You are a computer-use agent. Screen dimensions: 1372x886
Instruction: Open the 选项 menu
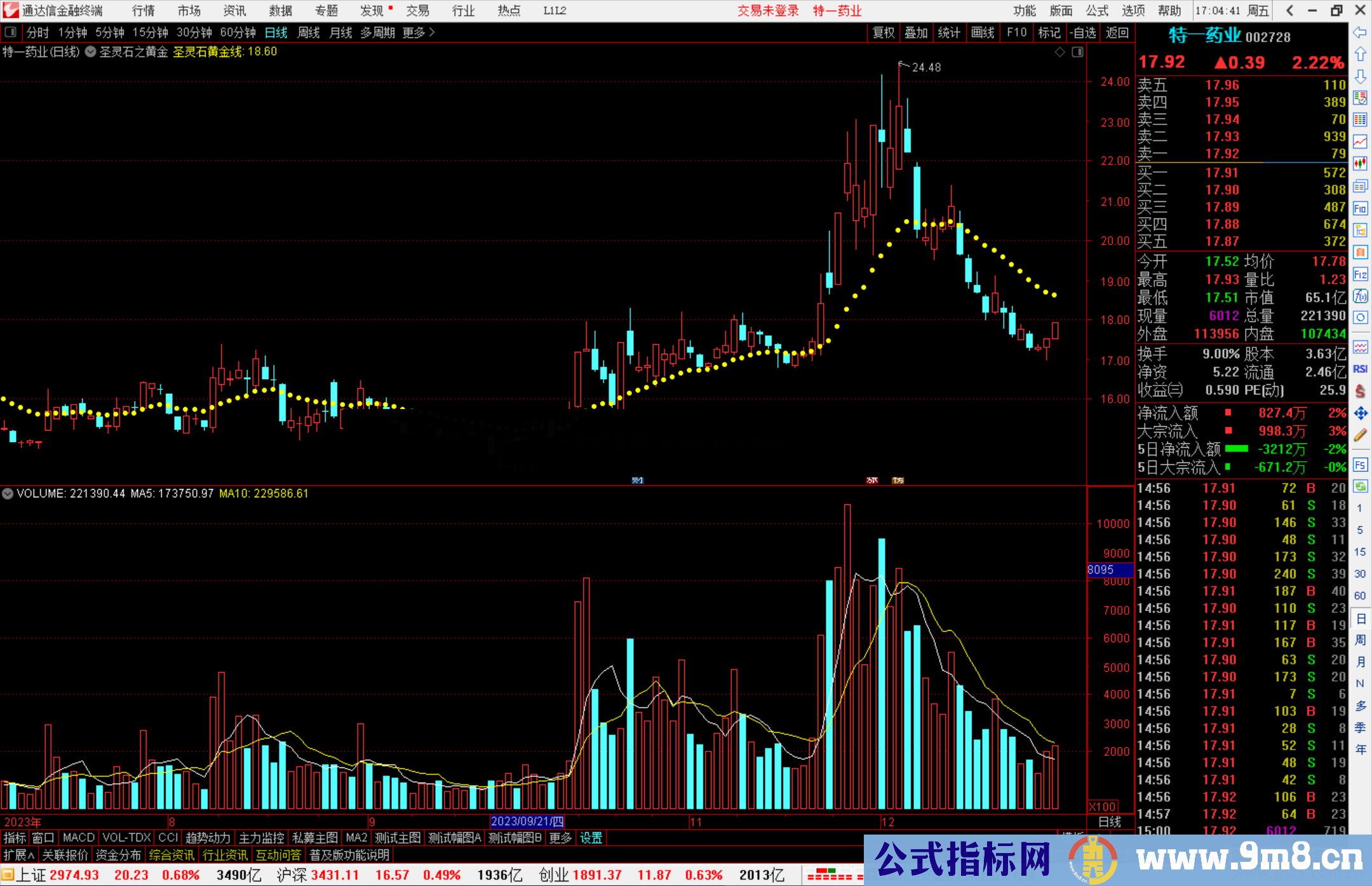tap(1133, 11)
